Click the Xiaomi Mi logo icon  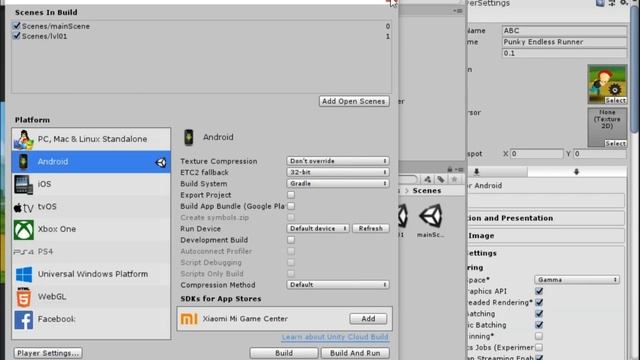click(189, 319)
